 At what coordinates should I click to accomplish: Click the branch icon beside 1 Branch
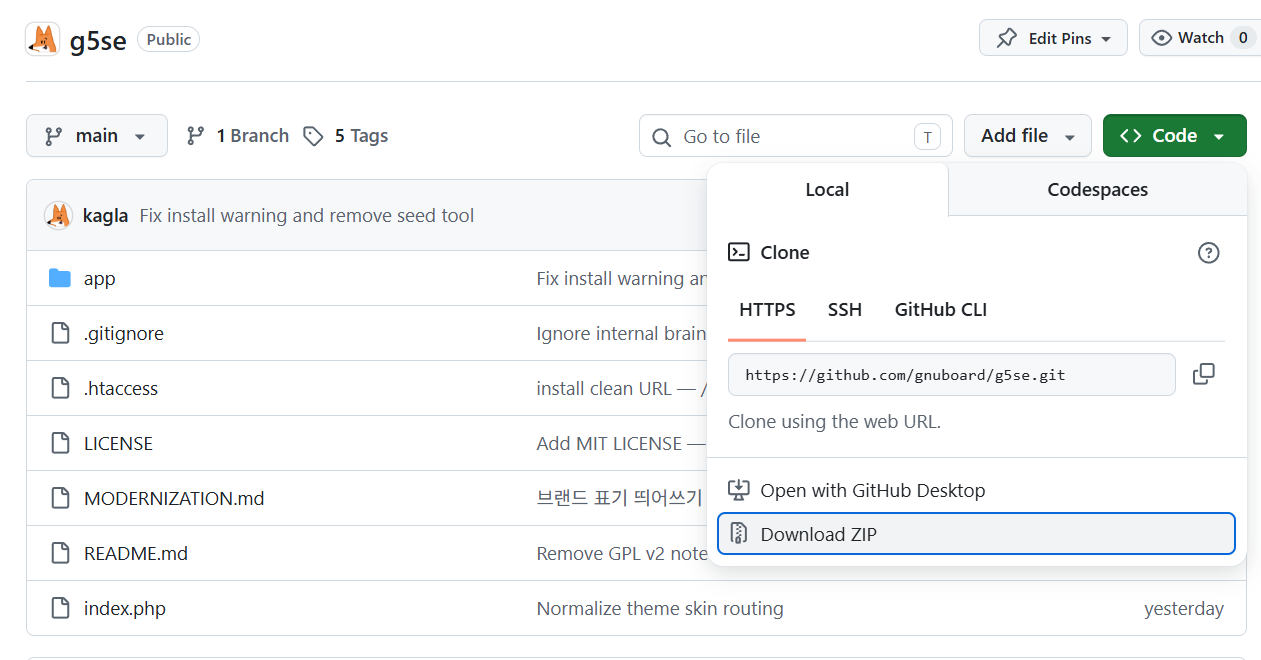coord(196,136)
